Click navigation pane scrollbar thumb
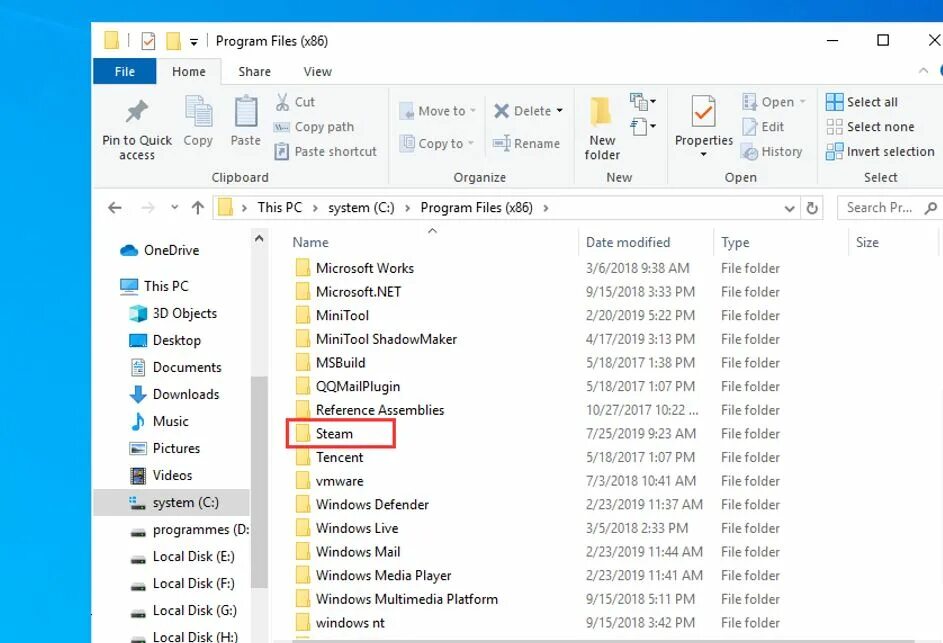The width and height of the screenshot is (943, 643). point(259,481)
